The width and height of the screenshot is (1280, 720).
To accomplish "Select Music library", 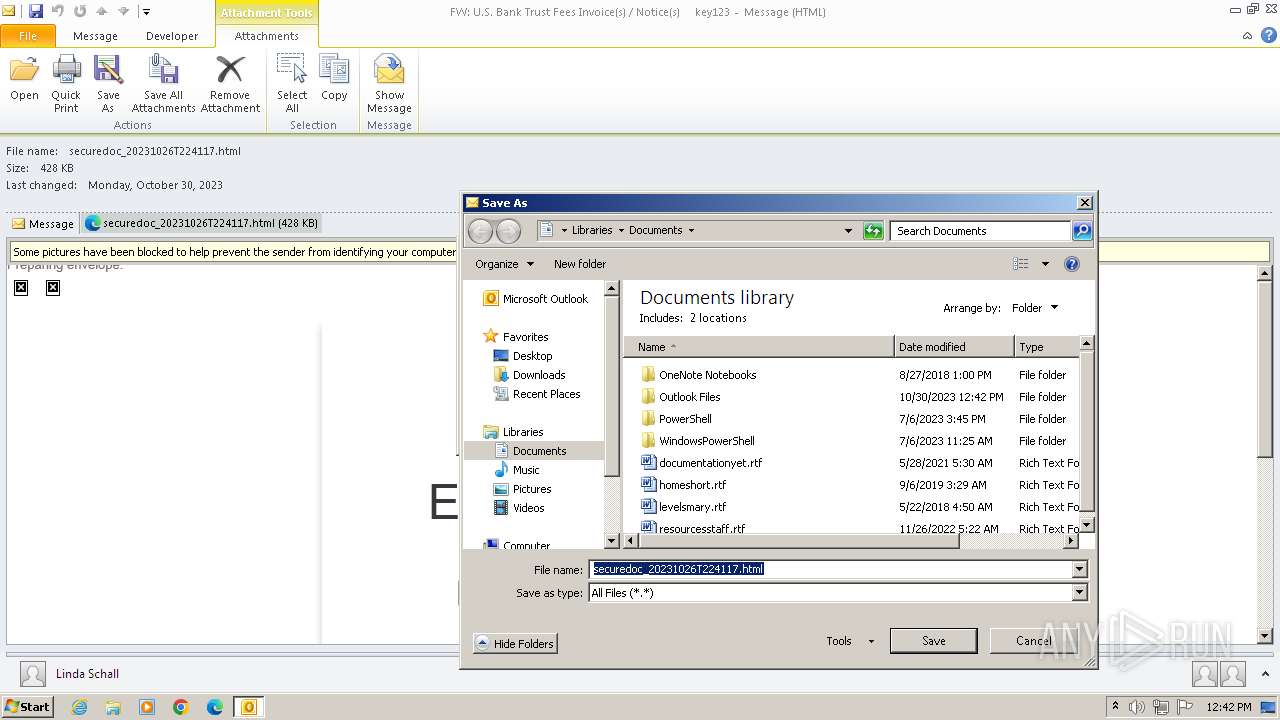I will coord(517,470).
